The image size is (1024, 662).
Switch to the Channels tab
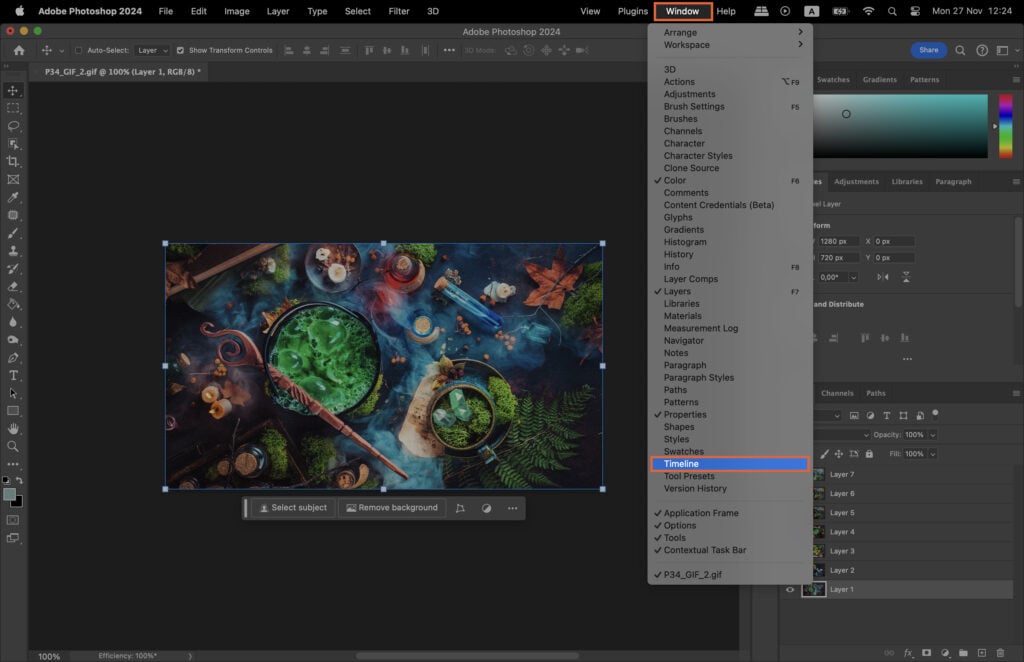(837, 392)
